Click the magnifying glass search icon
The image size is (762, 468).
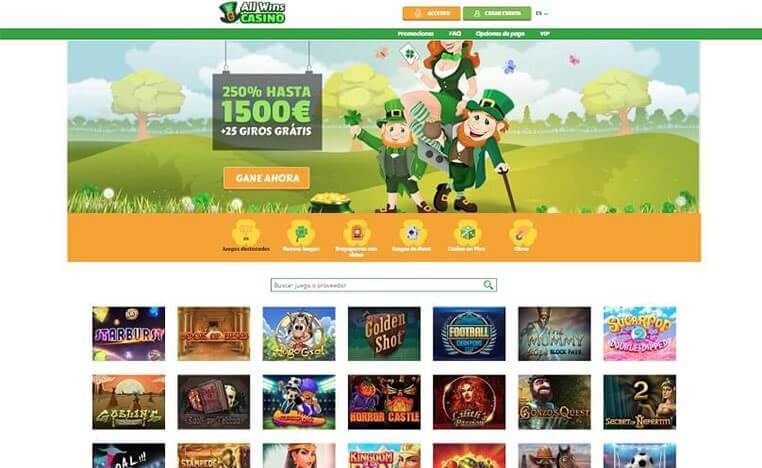[x=488, y=285]
